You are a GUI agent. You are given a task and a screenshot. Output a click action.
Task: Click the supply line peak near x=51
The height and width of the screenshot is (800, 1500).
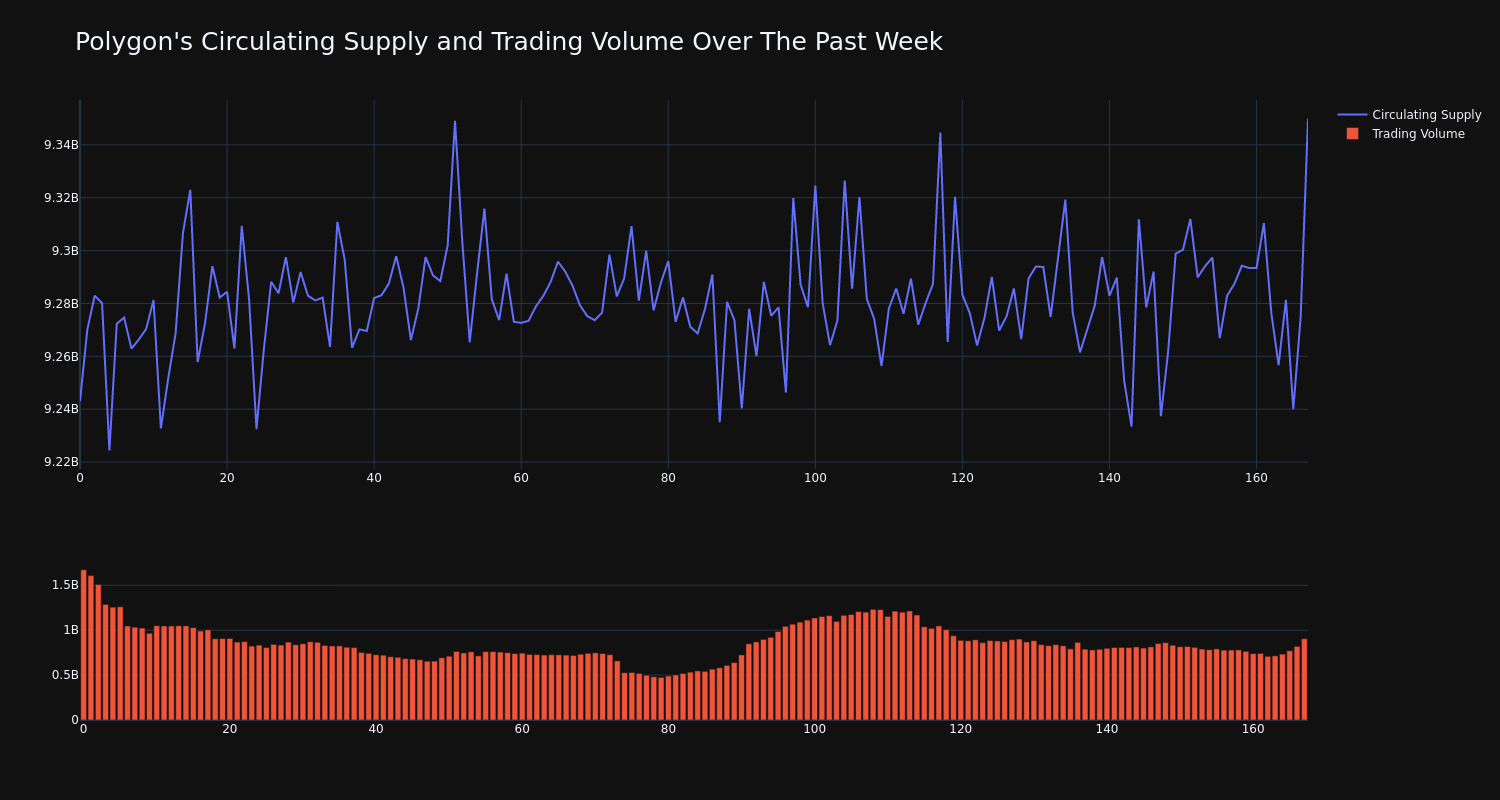(455, 122)
